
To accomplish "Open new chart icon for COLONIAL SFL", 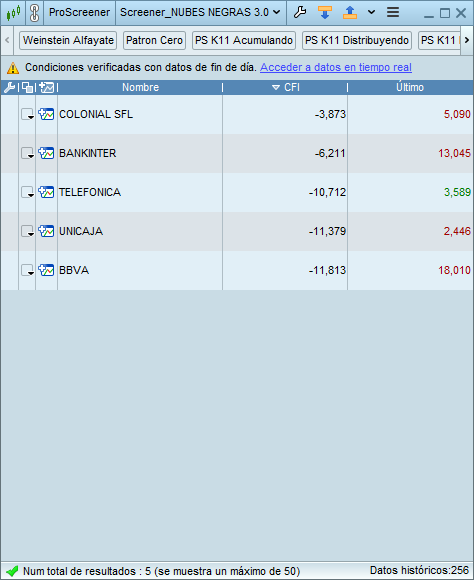I will click(46, 114).
